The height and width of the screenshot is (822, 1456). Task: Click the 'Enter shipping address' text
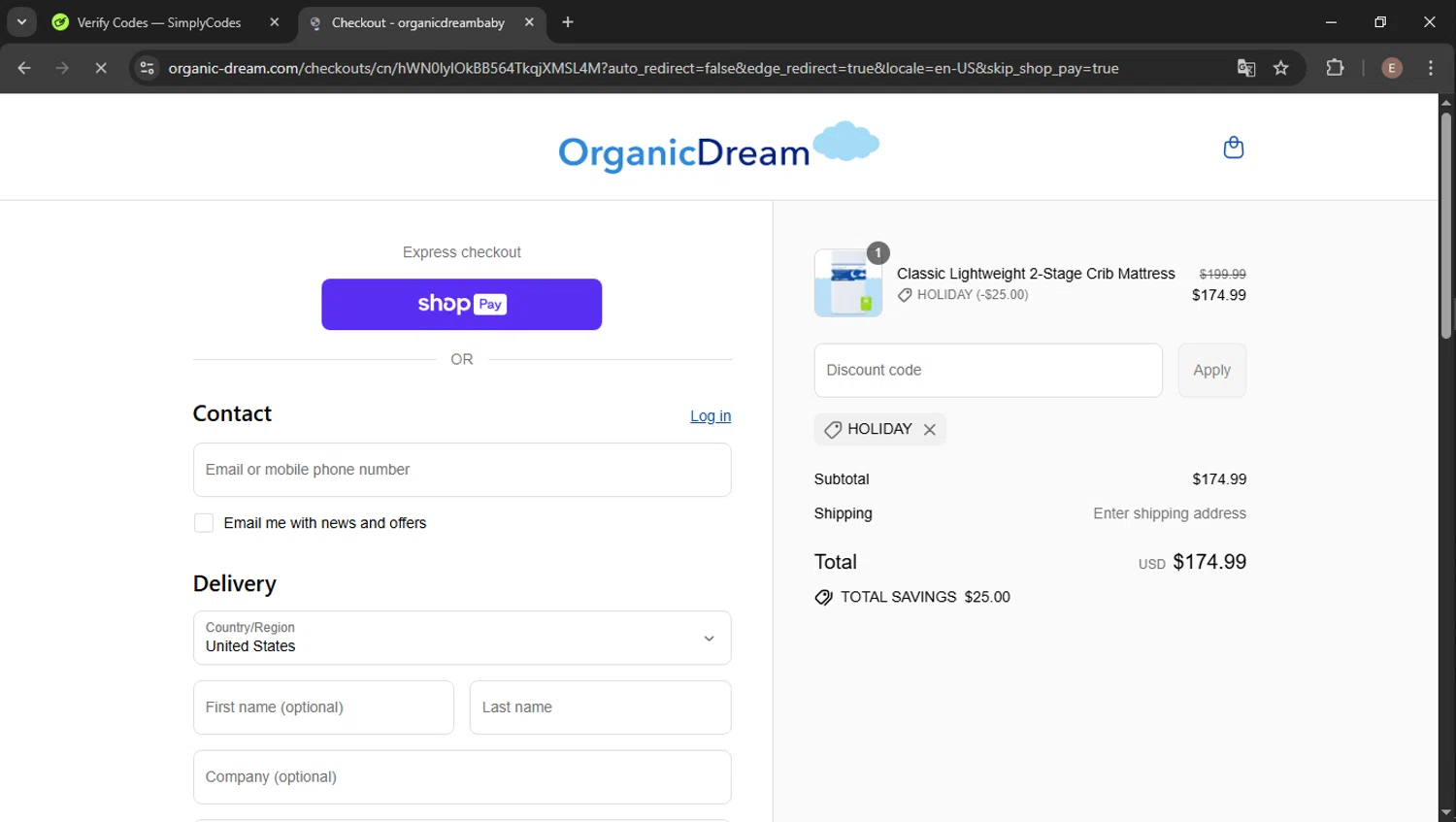coord(1170,513)
